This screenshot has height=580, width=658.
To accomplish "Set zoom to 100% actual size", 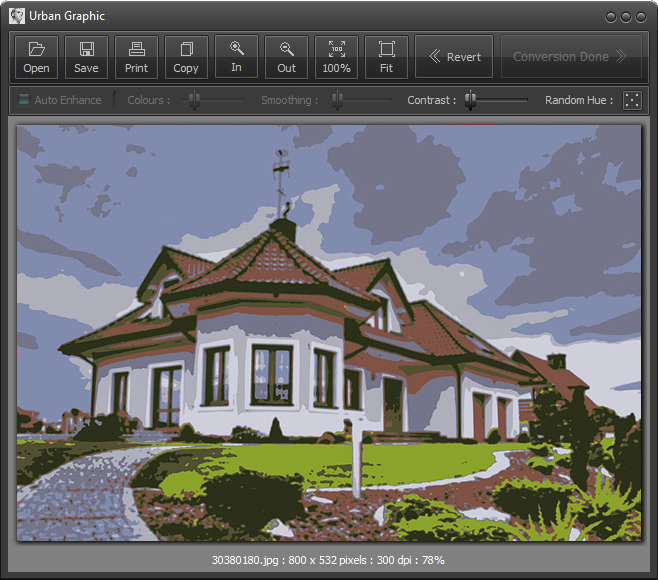I will [336, 57].
